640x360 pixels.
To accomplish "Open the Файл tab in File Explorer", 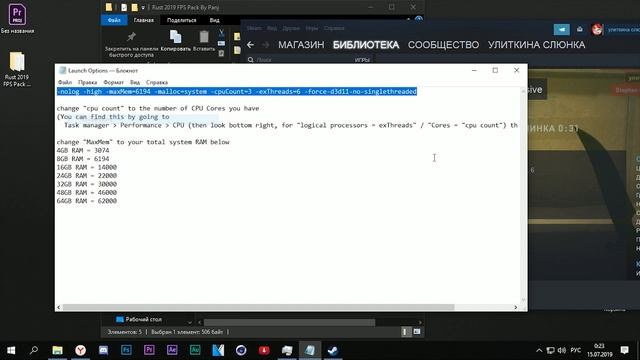I will (114, 20).
